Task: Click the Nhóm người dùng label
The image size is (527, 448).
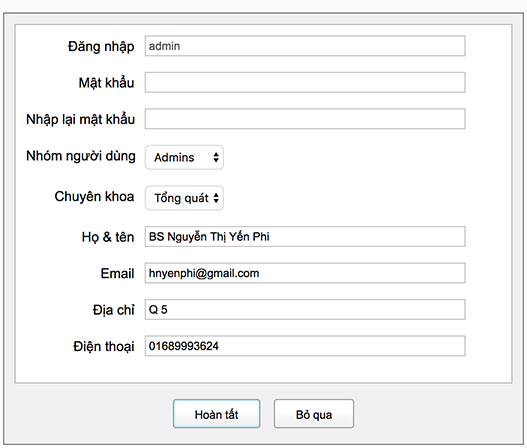Action: coord(81,156)
